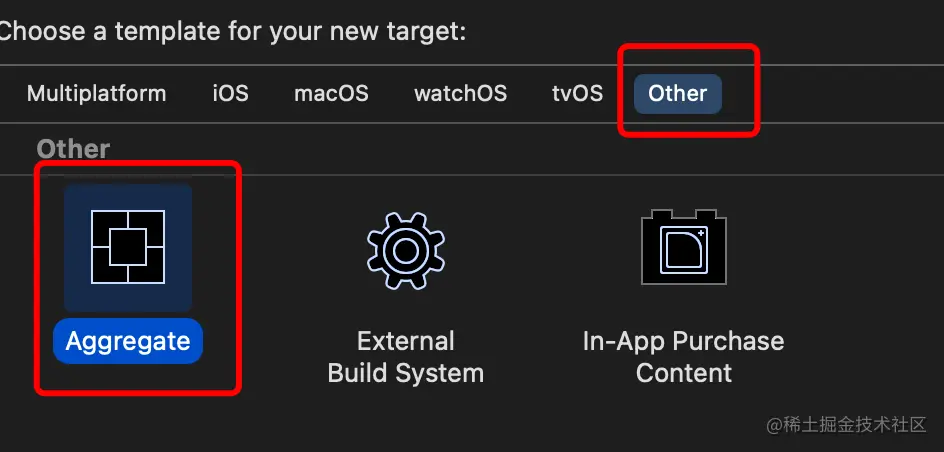
Task: Go to the tvOS tab
Action: coord(577,94)
